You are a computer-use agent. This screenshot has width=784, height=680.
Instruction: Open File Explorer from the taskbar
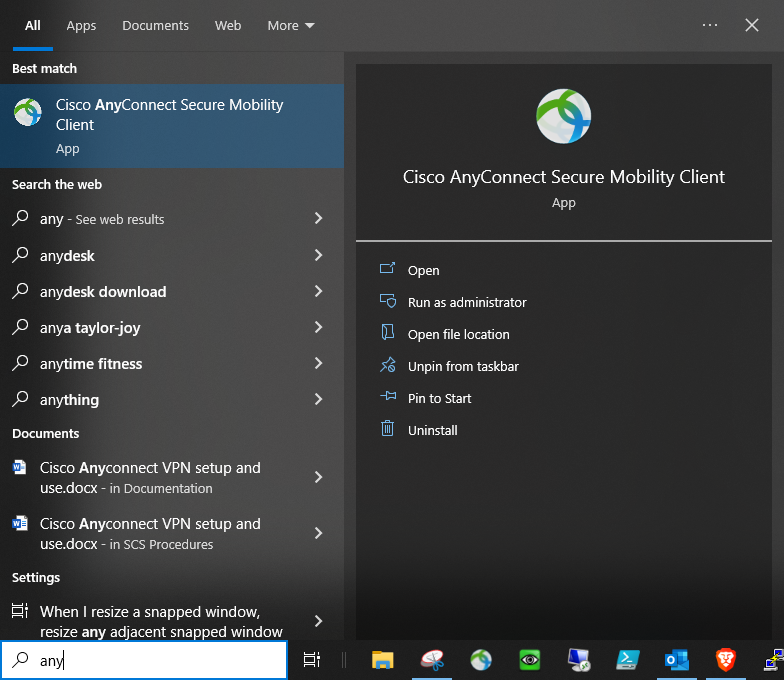click(x=382, y=660)
